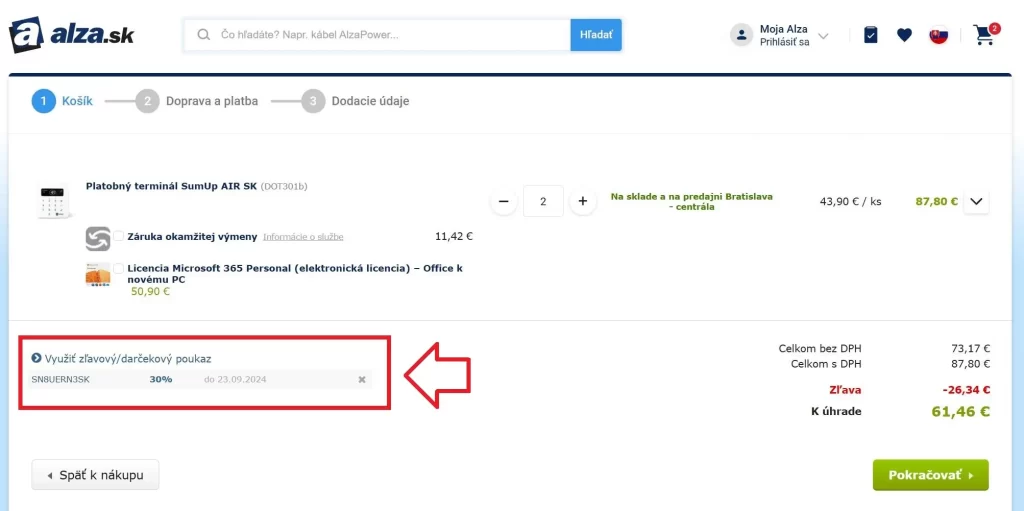Click the Zľava amount -26,34 €
The image size is (1024, 511).
(x=967, y=390)
